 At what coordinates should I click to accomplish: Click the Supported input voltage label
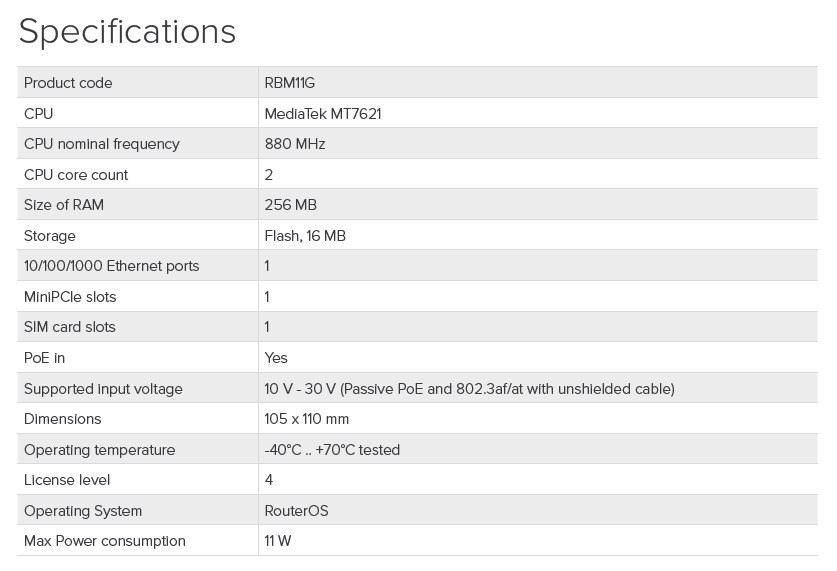[104, 388]
